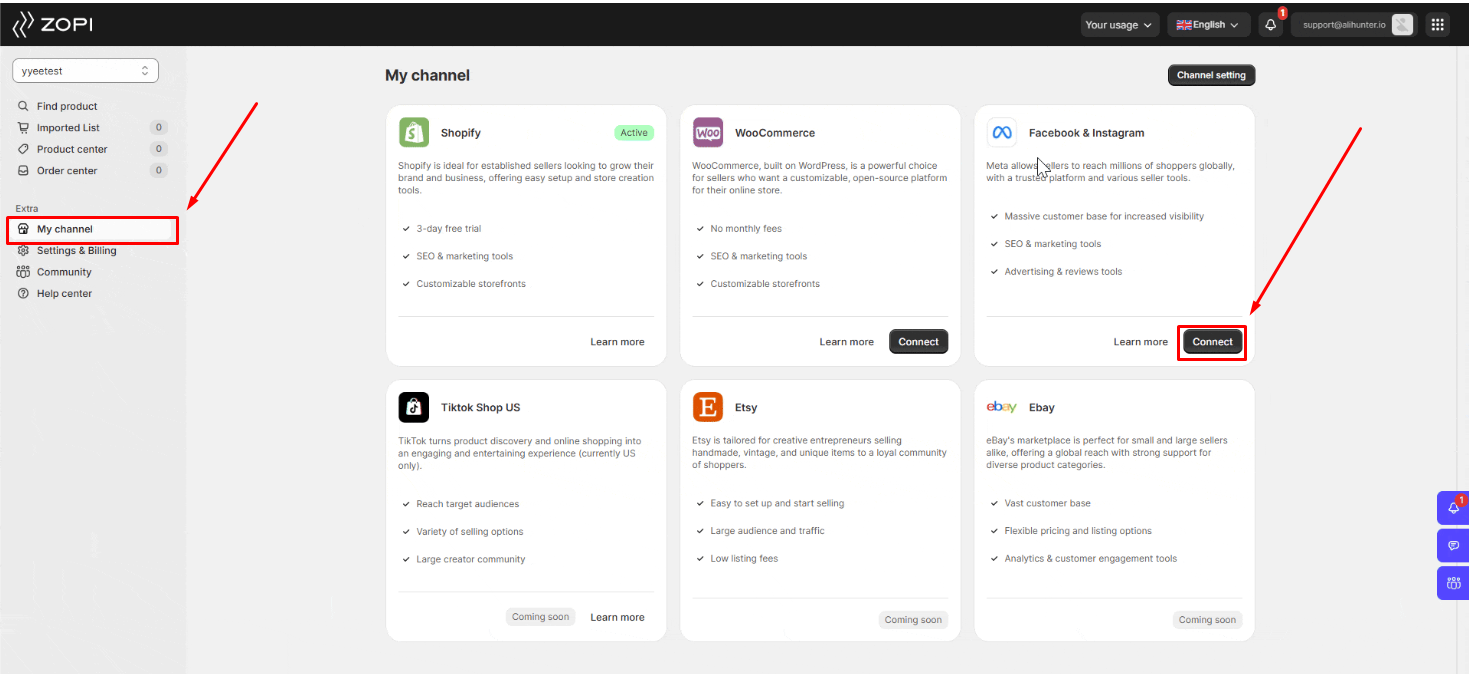1469x674 pixels.
Task: Click the WooCommerce logo icon
Action: tap(708, 132)
